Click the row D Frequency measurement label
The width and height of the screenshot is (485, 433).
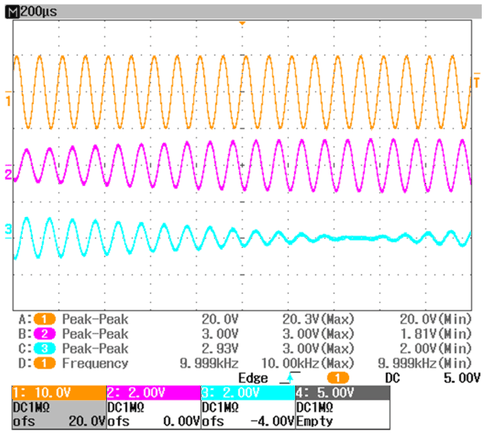point(95,363)
